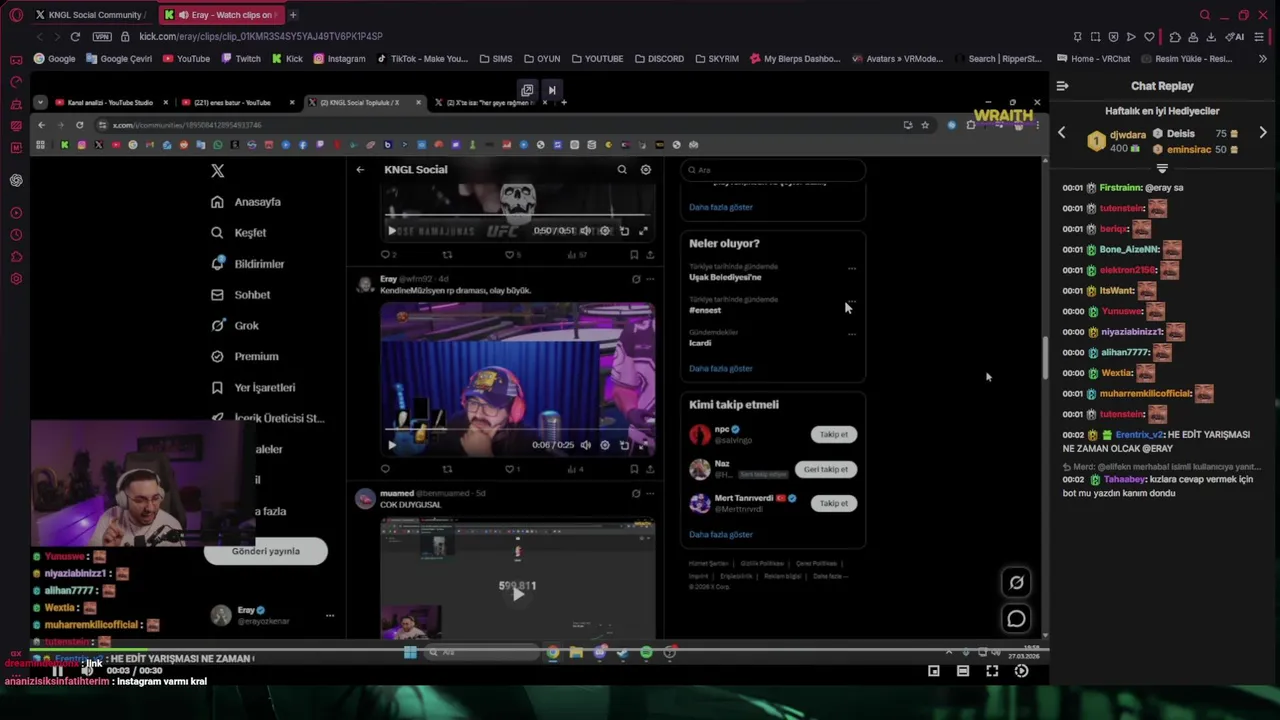
Task: Toggle mini player mode in the Kick player
Action: coord(934,671)
